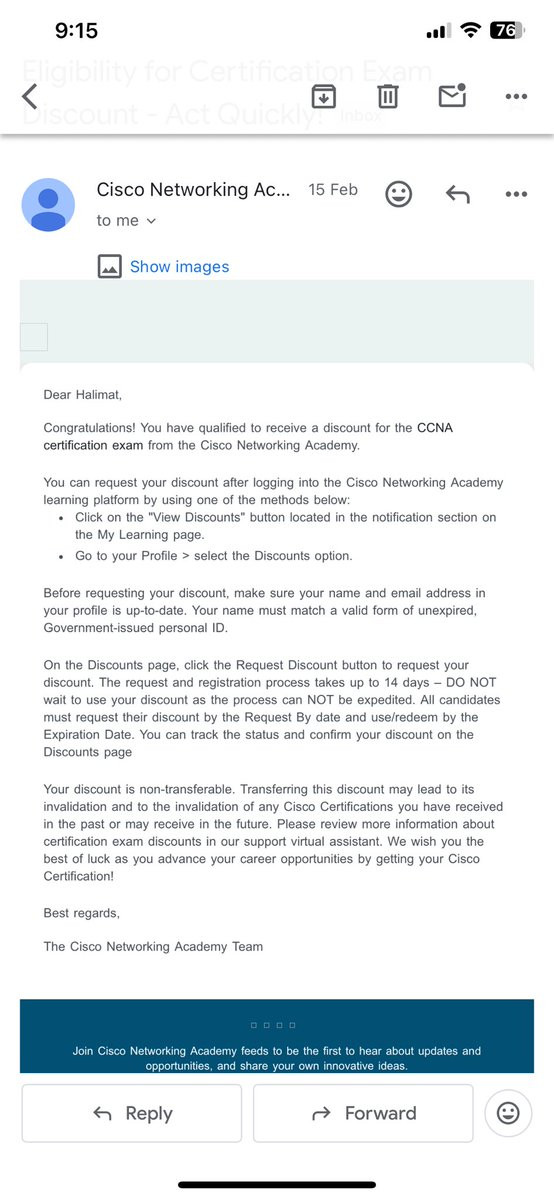
Task: Archive this email with the archive icon
Action: [x=324, y=96]
